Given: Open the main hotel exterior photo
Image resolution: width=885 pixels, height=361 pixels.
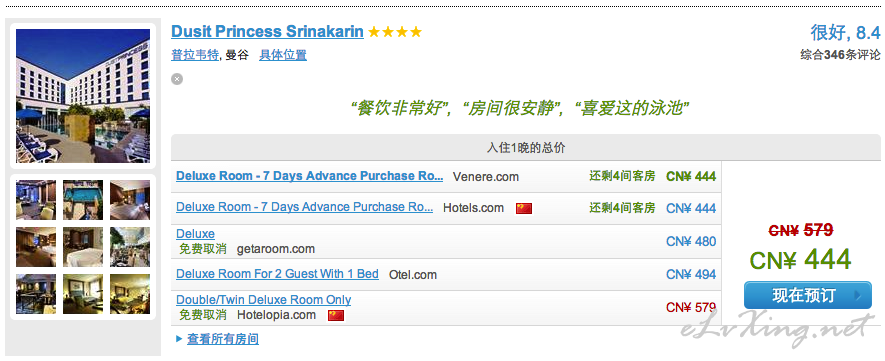Looking at the screenshot, I should tap(83, 96).
